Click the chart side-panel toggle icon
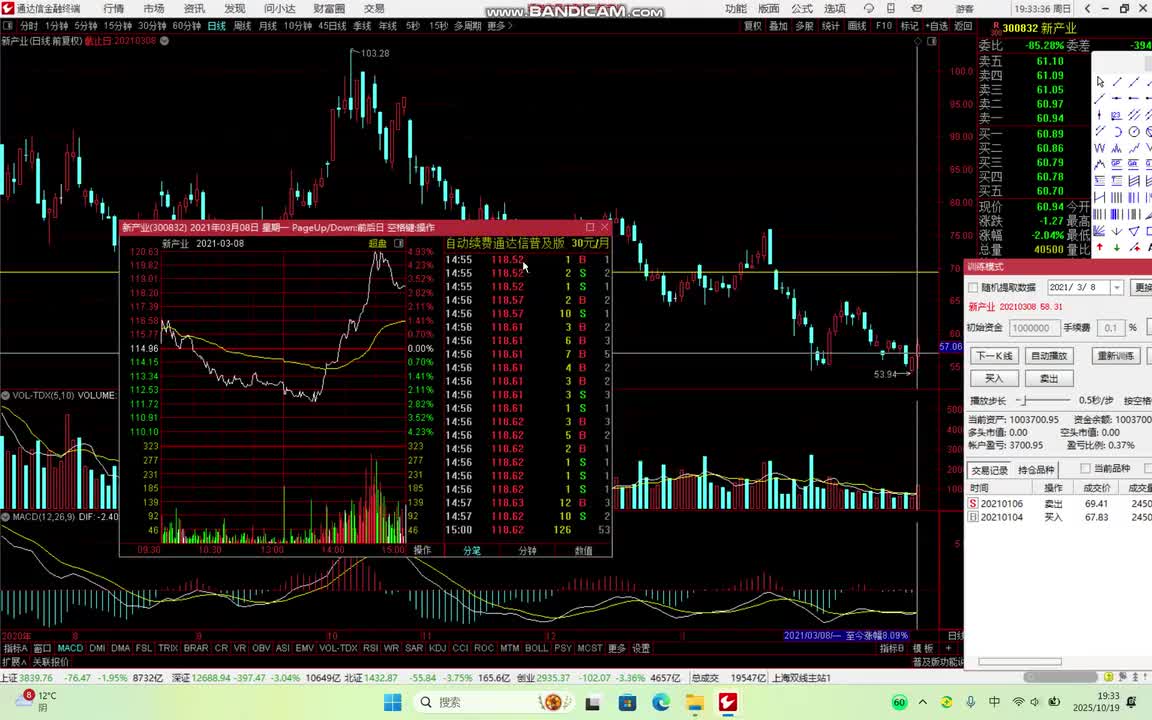 (x=932, y=41)
